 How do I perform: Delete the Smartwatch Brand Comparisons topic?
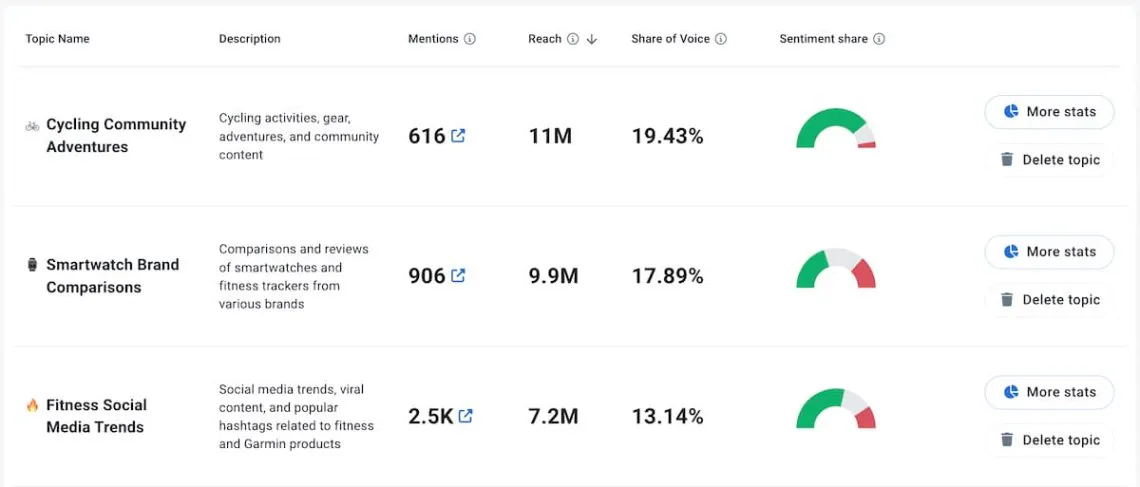[x=1049, y=300]
